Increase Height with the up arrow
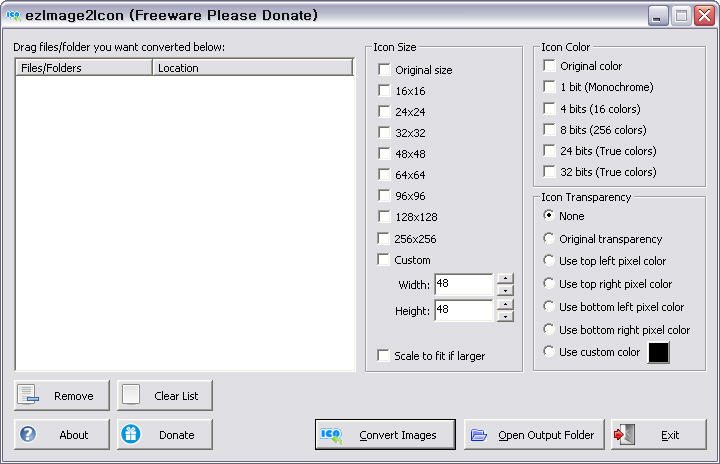This screenshot has height=464, width=720. coord(505,305)
